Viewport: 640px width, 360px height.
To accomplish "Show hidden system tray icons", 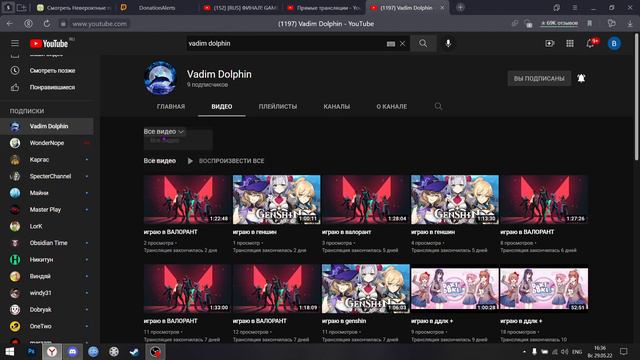I will pyautogui.click(x=524, y=351).
